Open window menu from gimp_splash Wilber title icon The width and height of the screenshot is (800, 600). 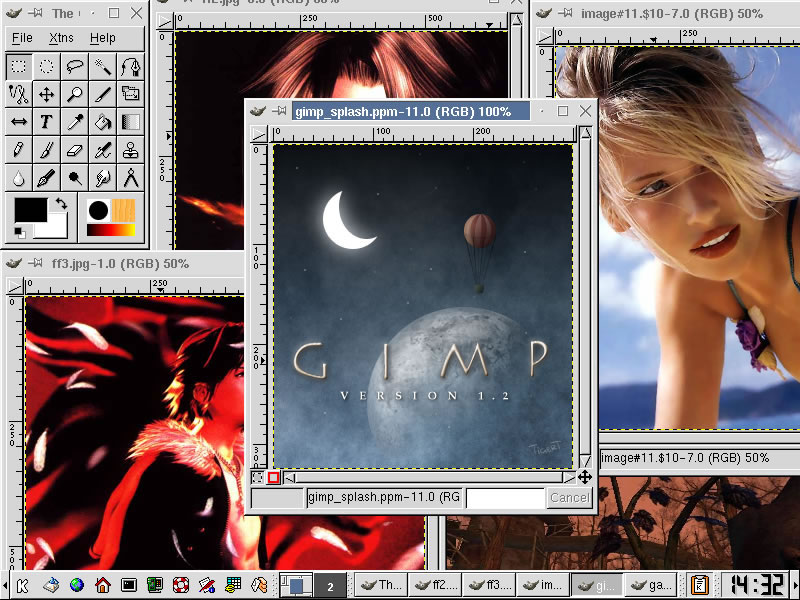(258, 111)
